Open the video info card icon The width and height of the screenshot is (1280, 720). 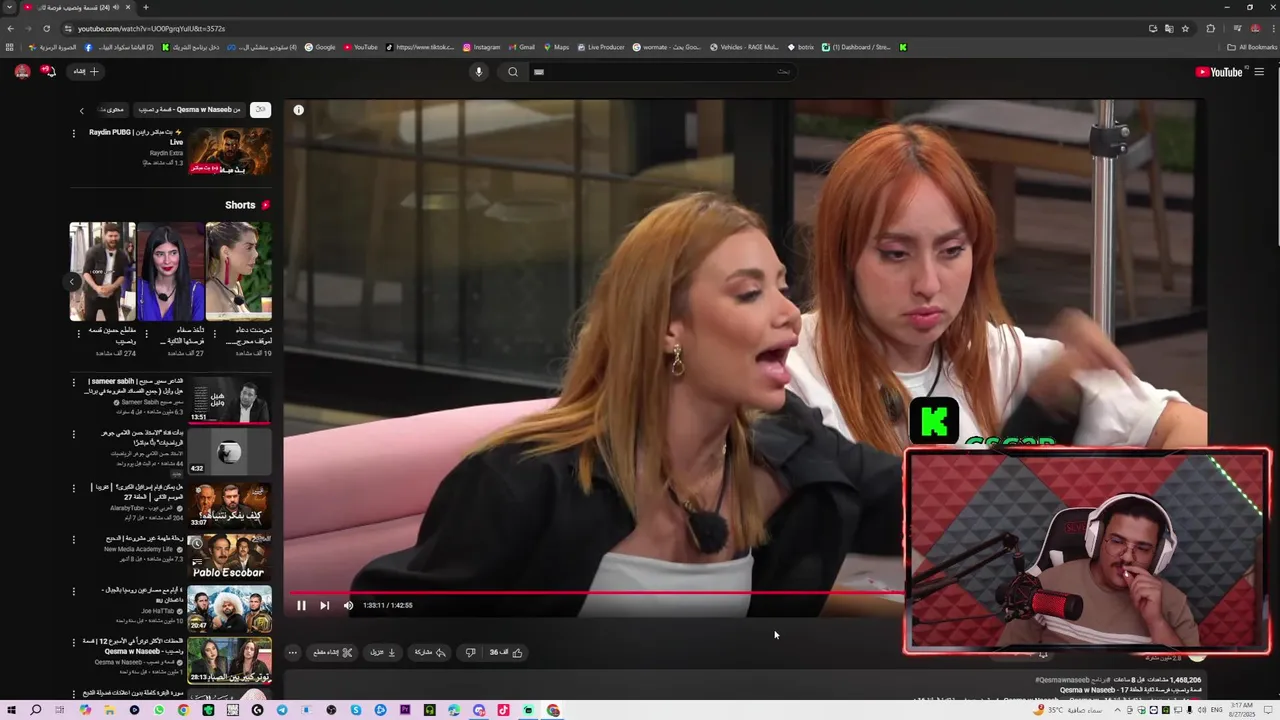click(x=298, y=110)
